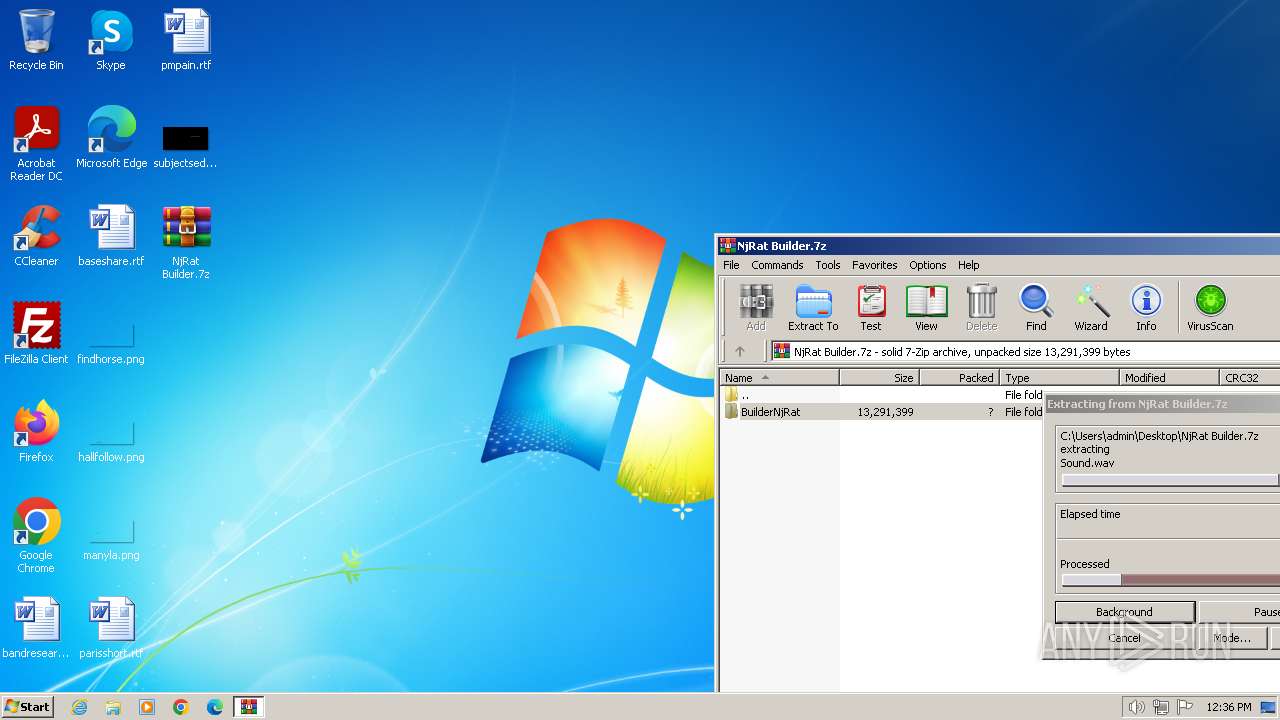1280x720 pixels.
Task: Open Internet Explorer from the taskbar
Action: (79, 707)
